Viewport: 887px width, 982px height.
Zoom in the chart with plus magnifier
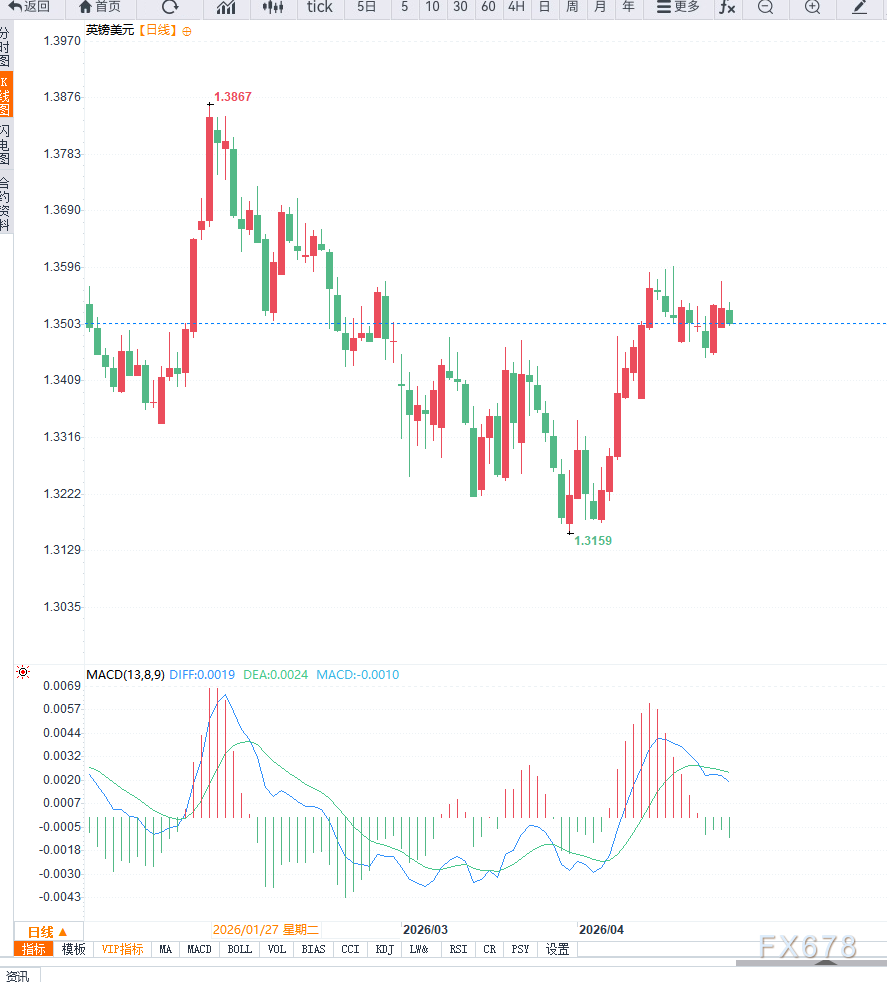pos(812,7)
